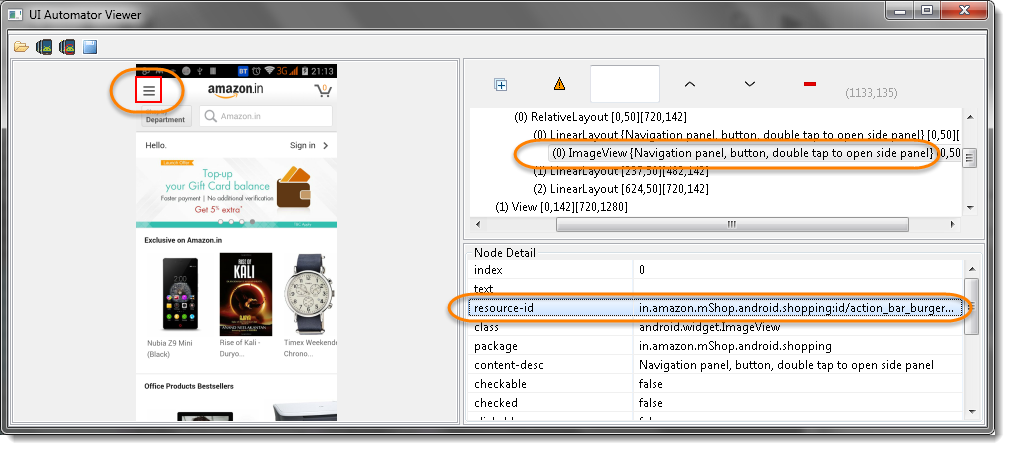Click the Sign in link in the preview
The width and height of the screenshot is (1010, 450).
[309, 145]
